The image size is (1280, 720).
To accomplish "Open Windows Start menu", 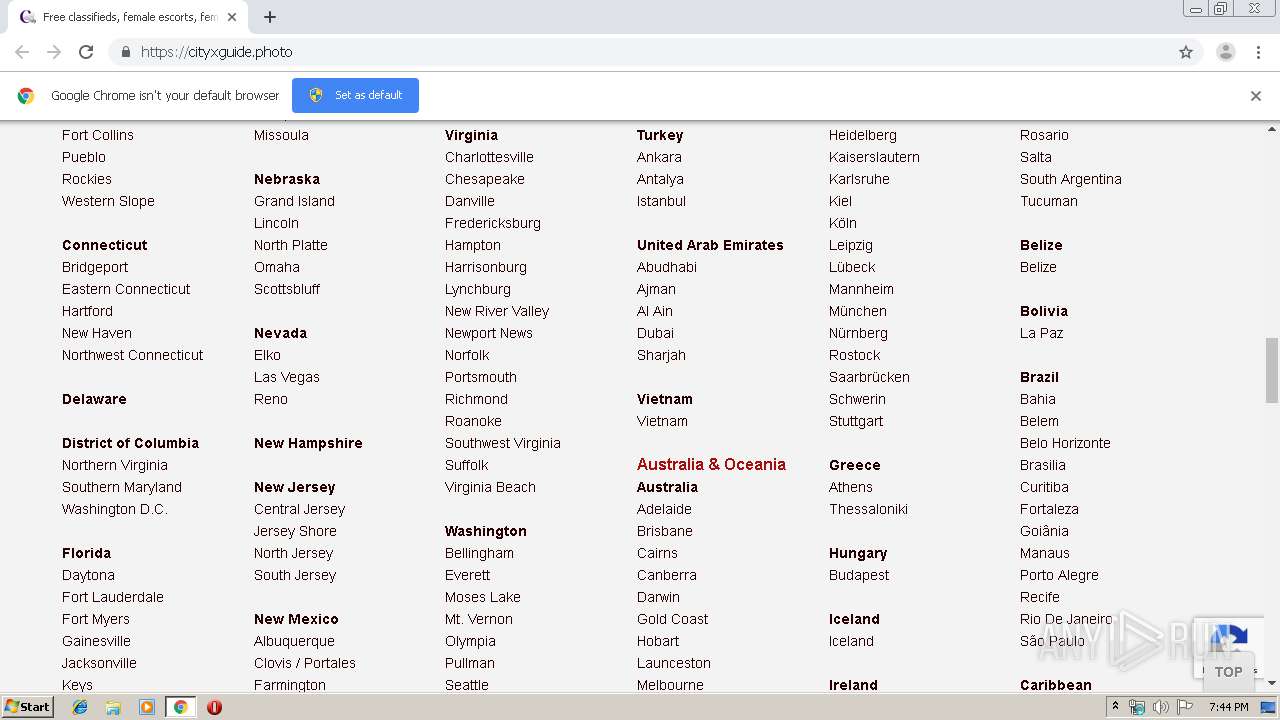I will (28, 707).
